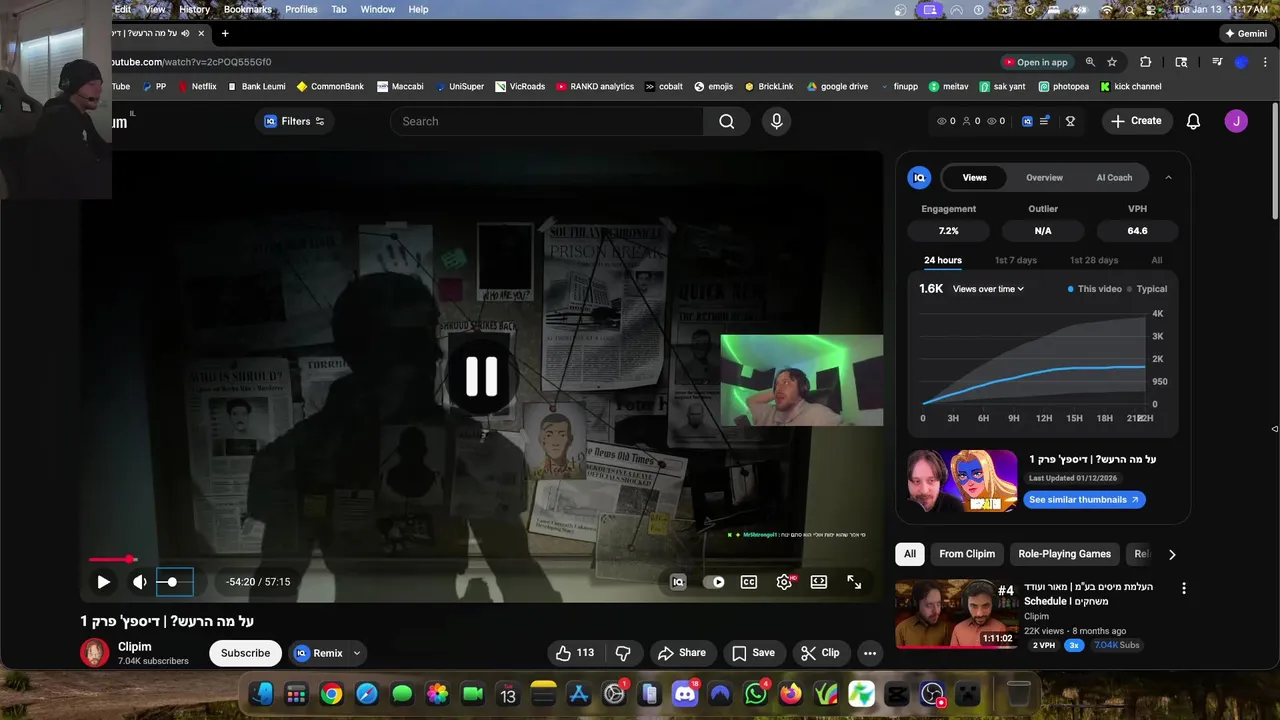Open the purple J account avatar
The height and width of the screenshot is (720, 1280).
pos(1236,121)
